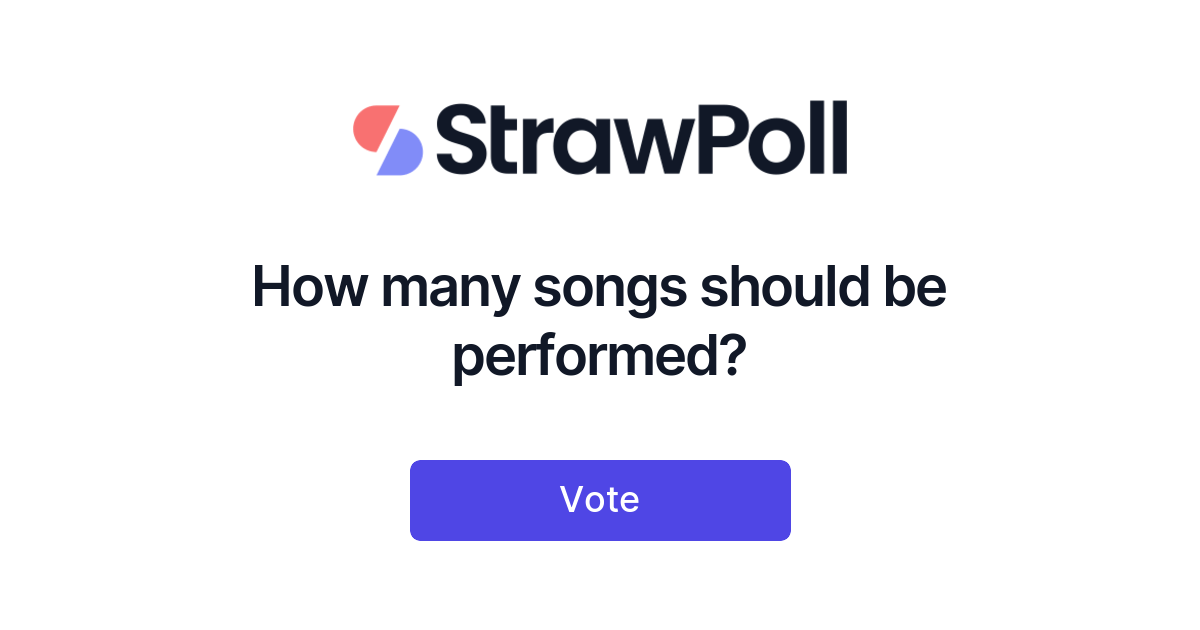Image resolution: width=1200 pixels, height=630 pixels.
Task: Click the word 'songs' in the question
Action: tap(610, 292)
